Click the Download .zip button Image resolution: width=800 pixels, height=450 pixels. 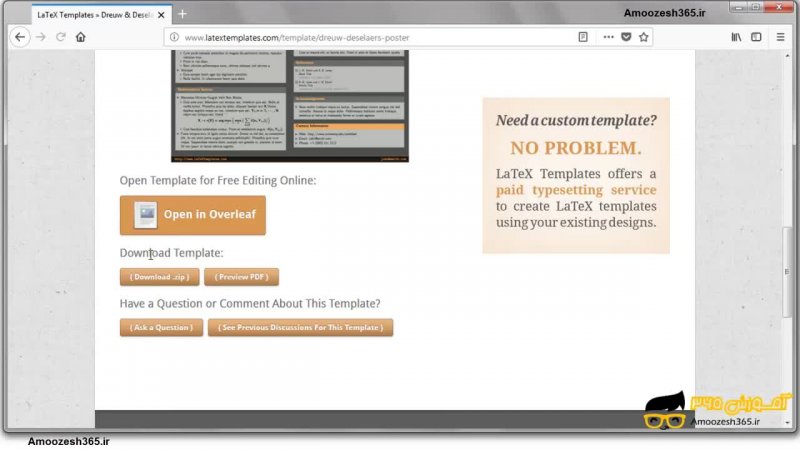[x=160, y=277]
